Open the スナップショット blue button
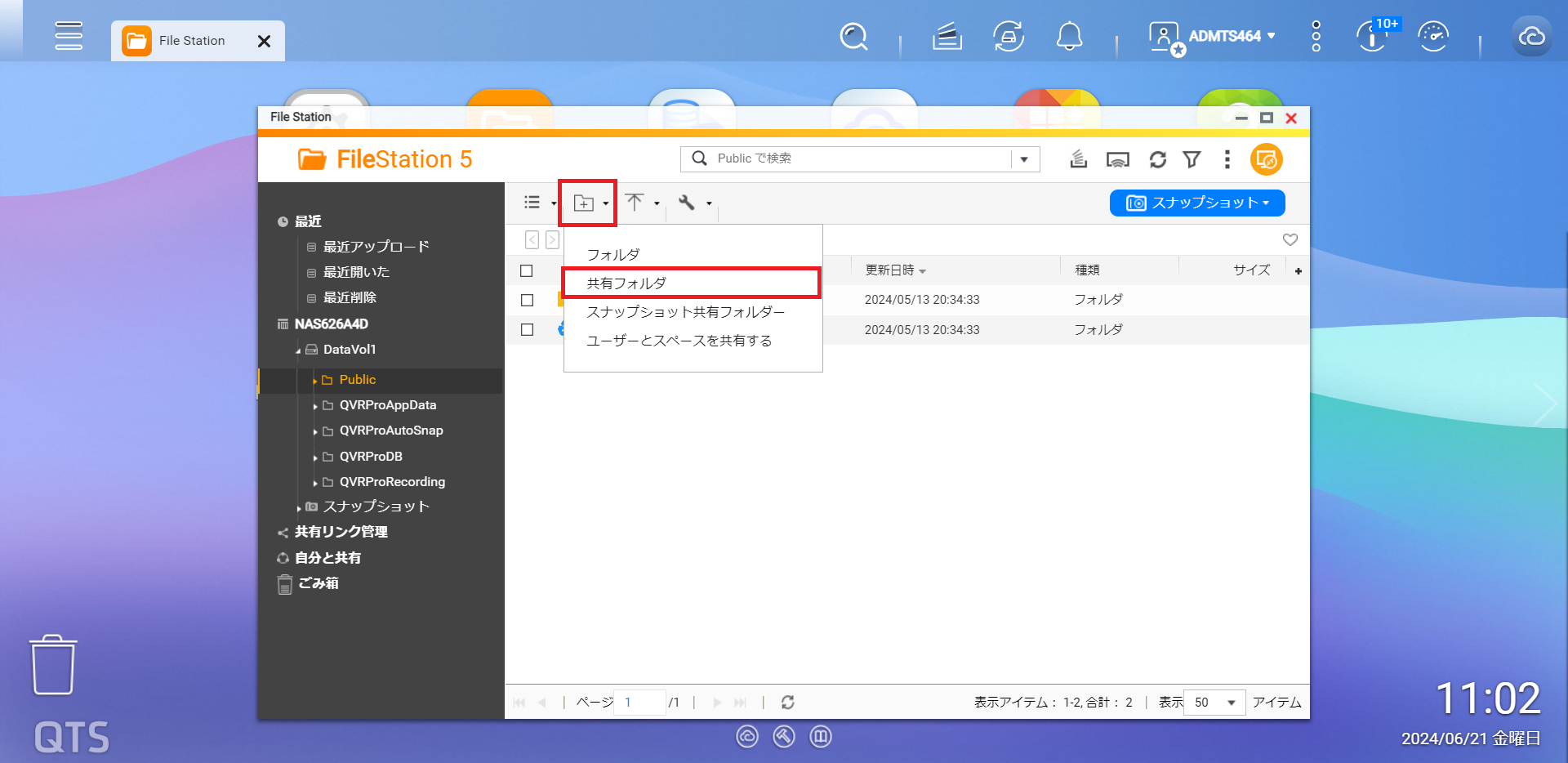1568x763 pixels. (x=1197, y=203)
